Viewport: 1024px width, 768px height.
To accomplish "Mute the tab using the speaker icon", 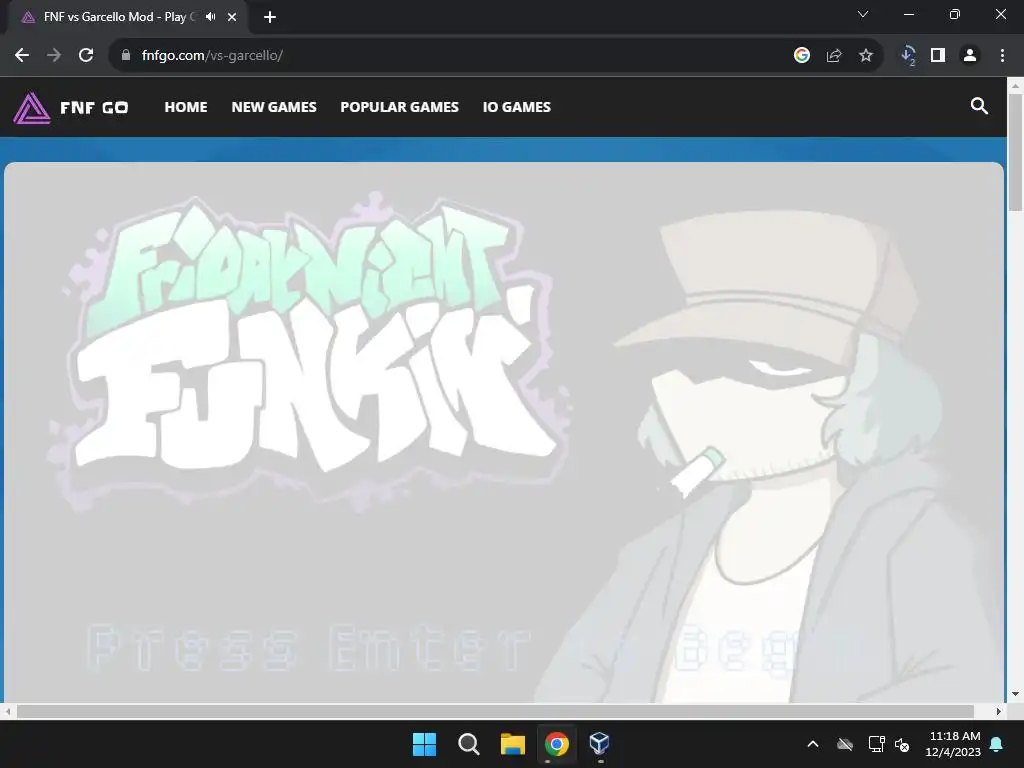I will (210, 17).
